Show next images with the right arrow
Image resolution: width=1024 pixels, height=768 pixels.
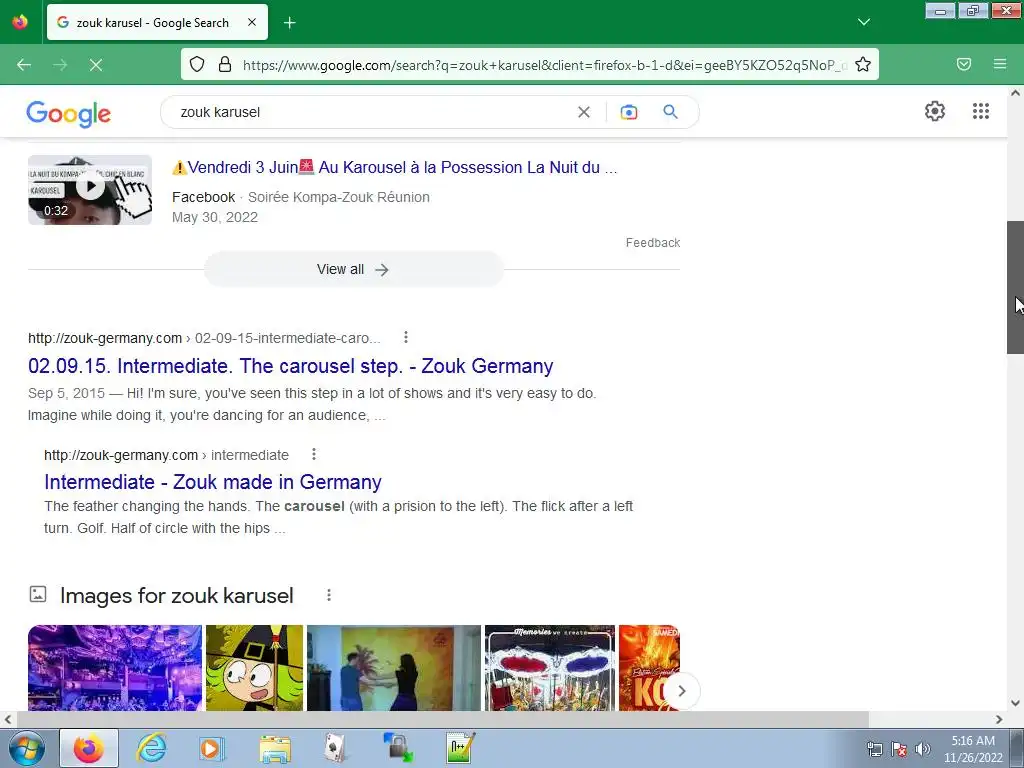click(682, 691)
